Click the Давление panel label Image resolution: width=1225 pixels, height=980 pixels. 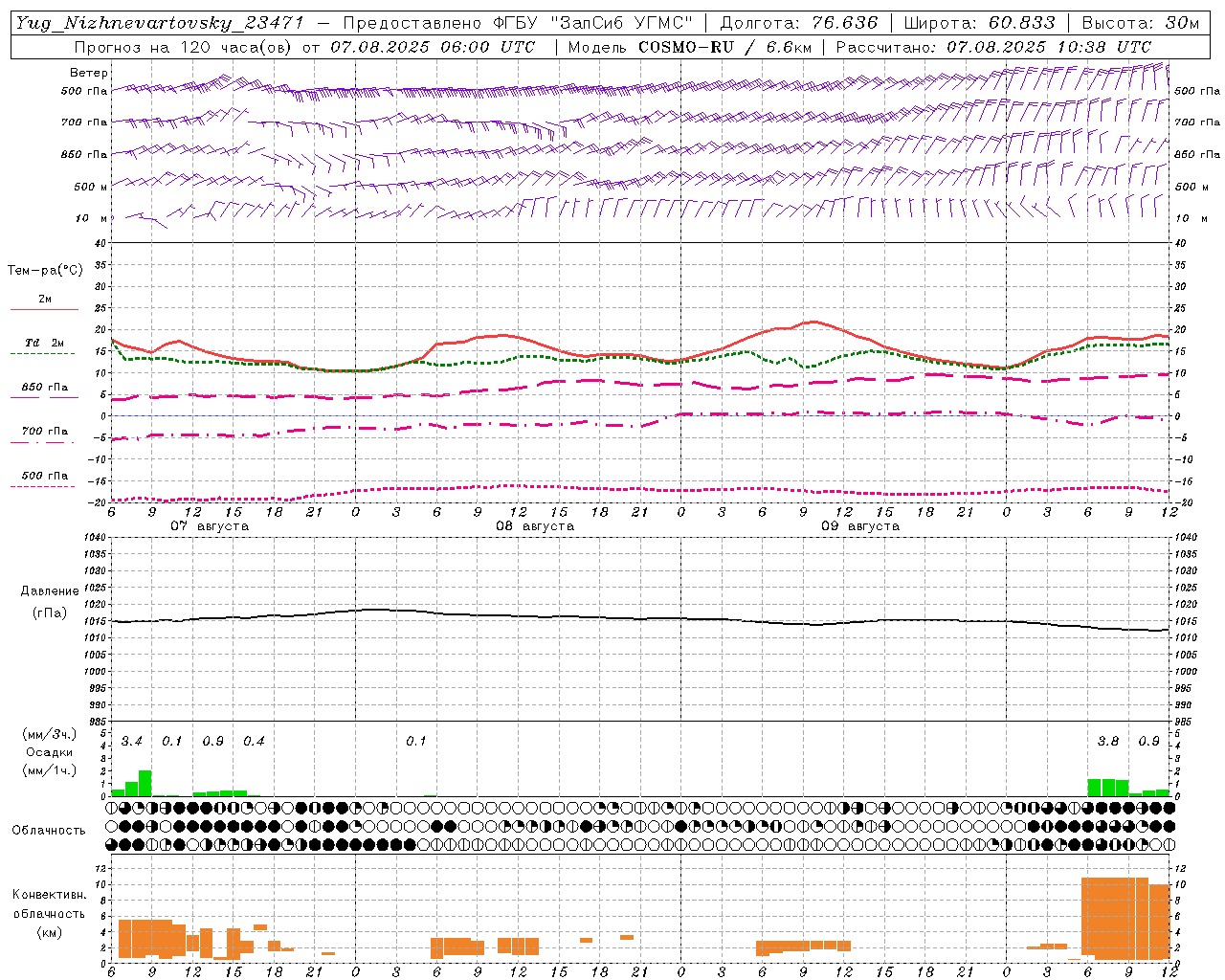[x=49, y=591]
